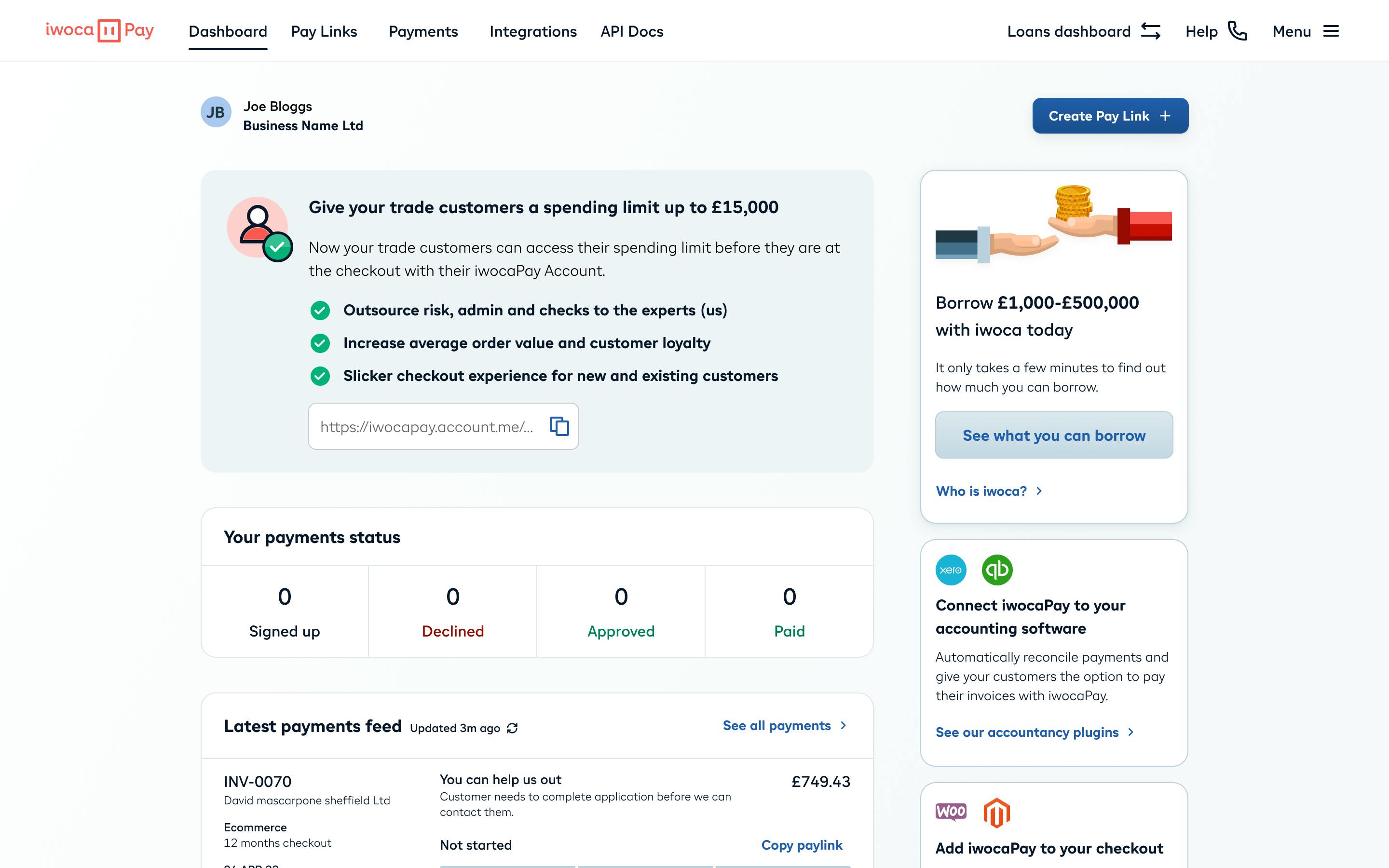Open the hamburger Menu icon
1389x868 pixels.
1331,31
